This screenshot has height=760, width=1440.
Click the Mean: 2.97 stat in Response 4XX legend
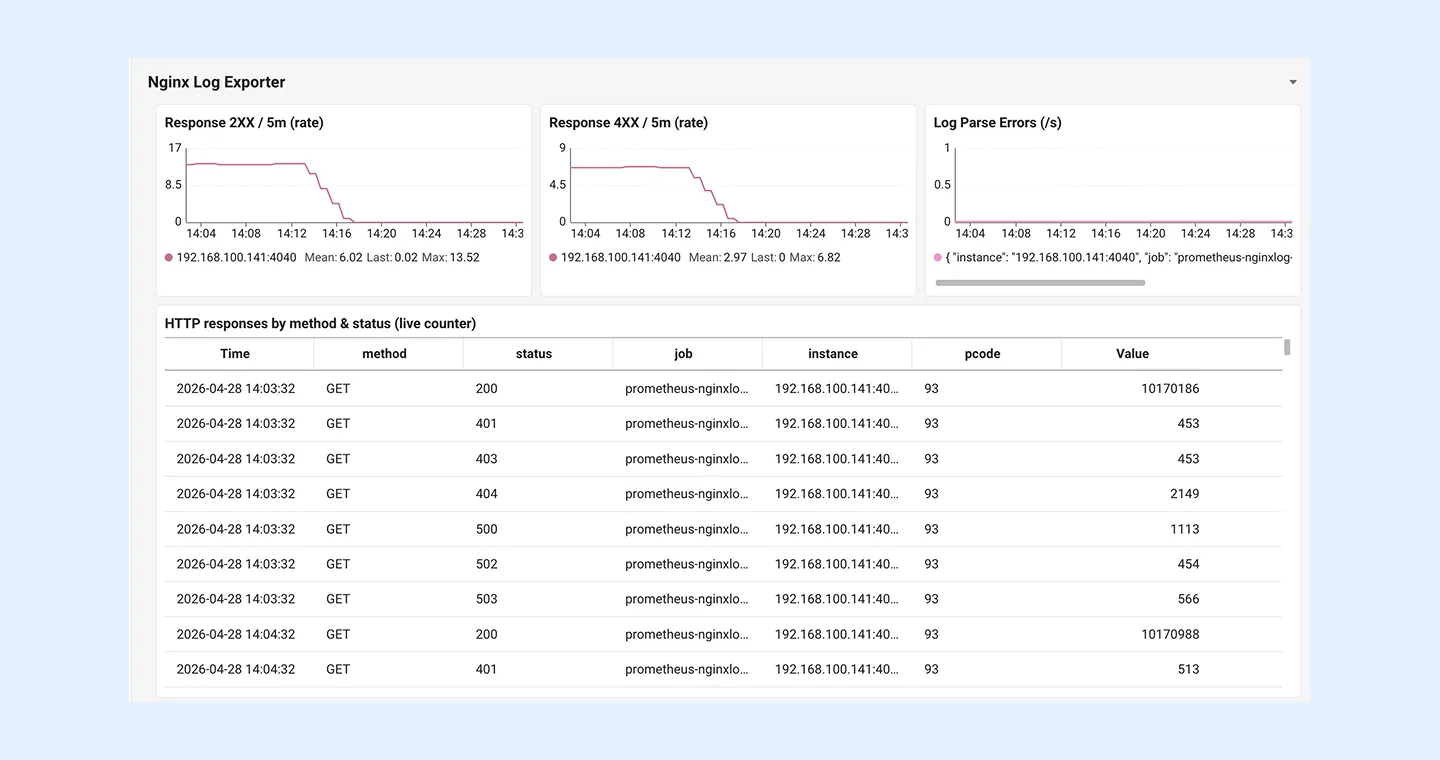click(x=716, y=257)
